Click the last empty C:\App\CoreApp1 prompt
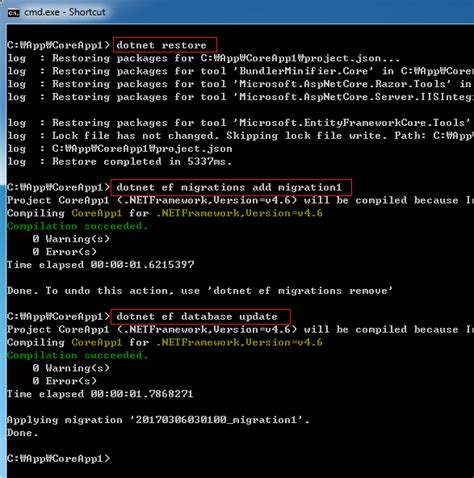 click(x=58, y=459)
